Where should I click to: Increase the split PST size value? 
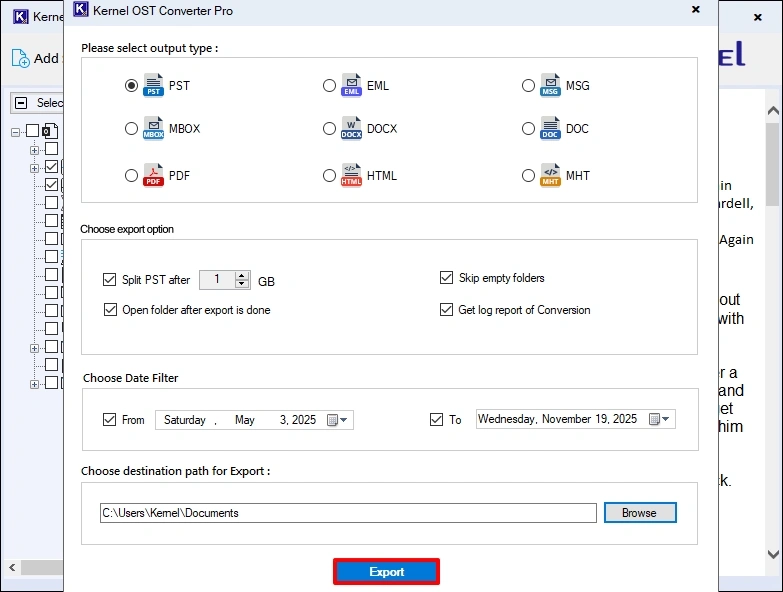pos(242,275)
